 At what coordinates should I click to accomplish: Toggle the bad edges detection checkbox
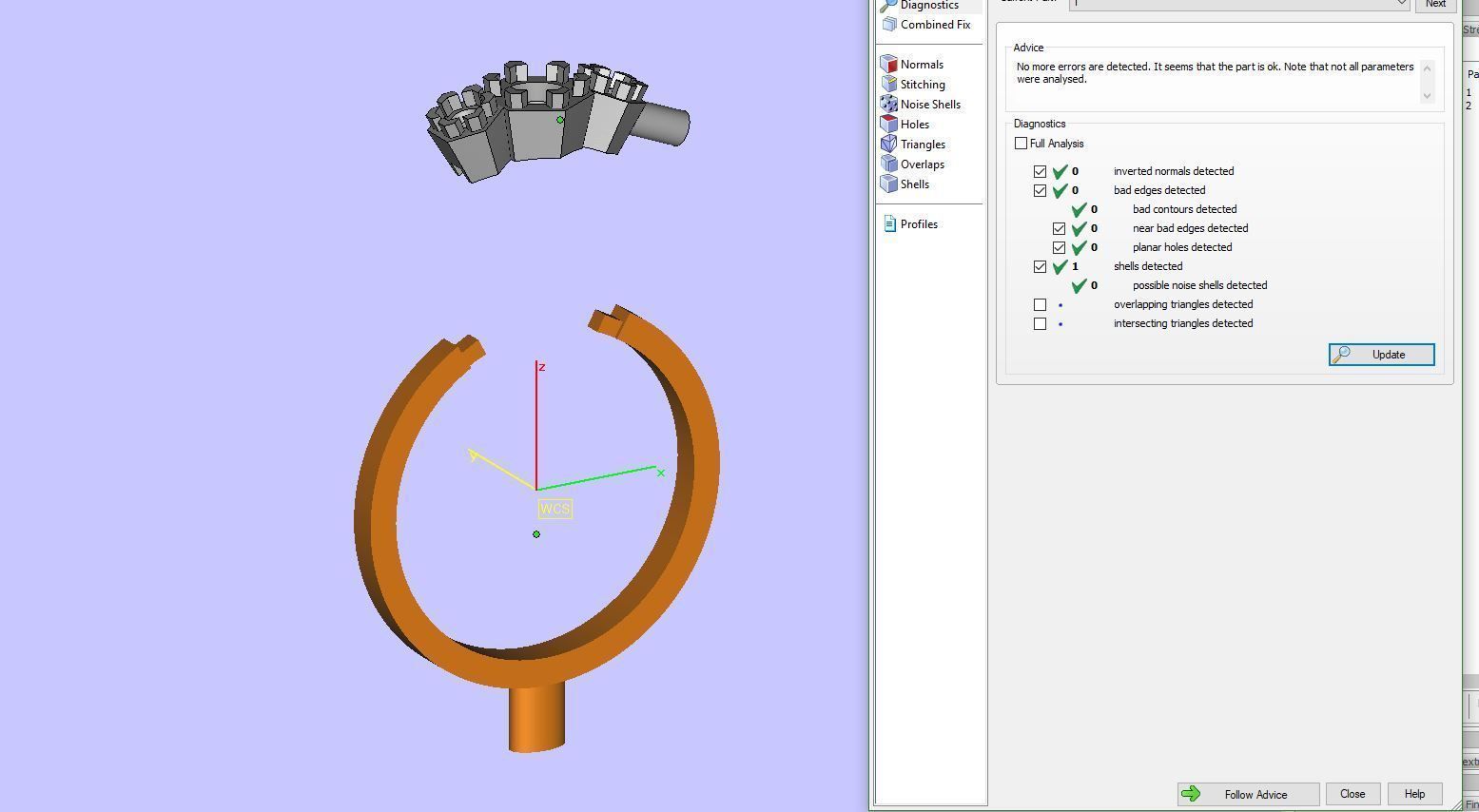coord(1040,191)
